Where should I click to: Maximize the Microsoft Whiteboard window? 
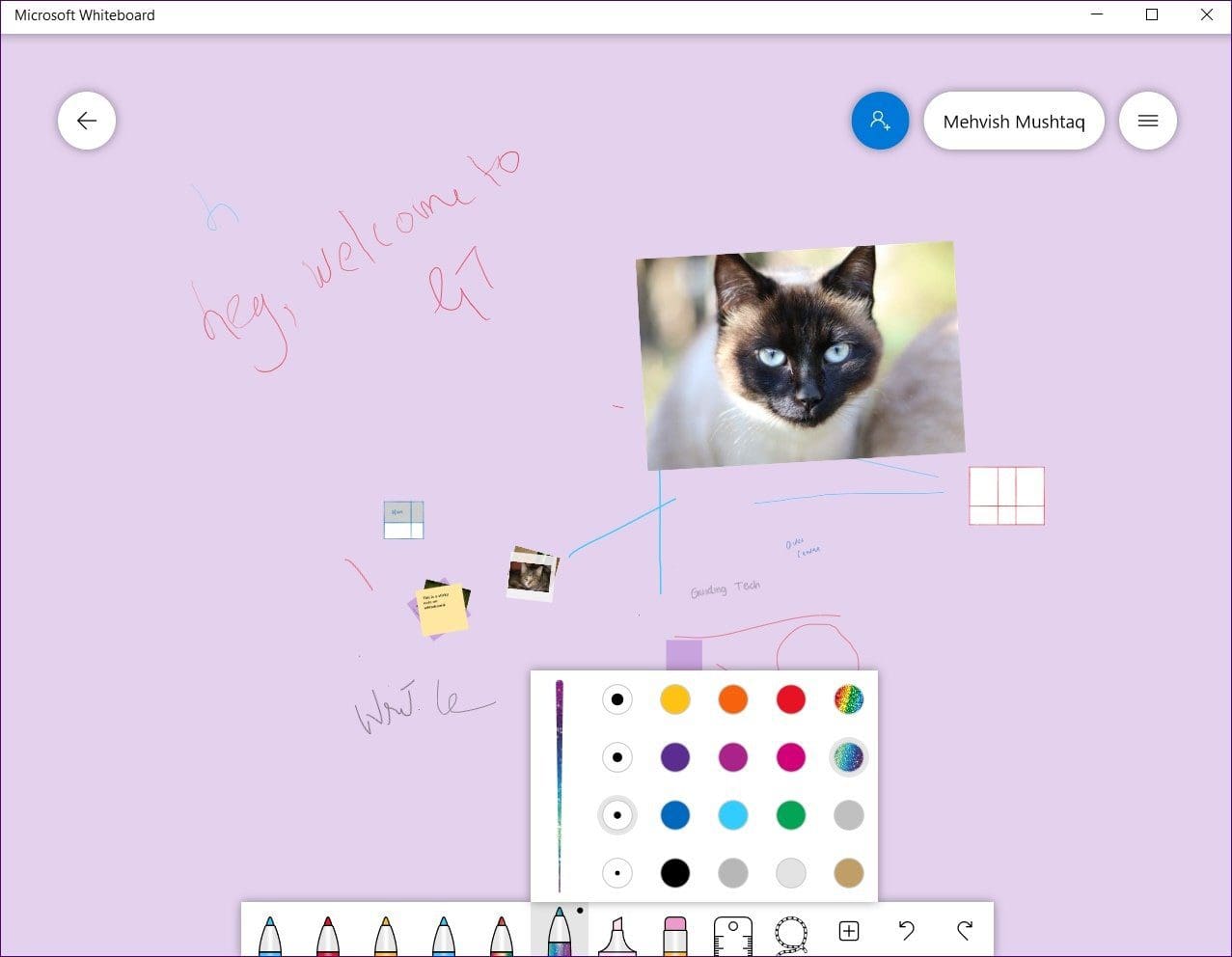1151,14
